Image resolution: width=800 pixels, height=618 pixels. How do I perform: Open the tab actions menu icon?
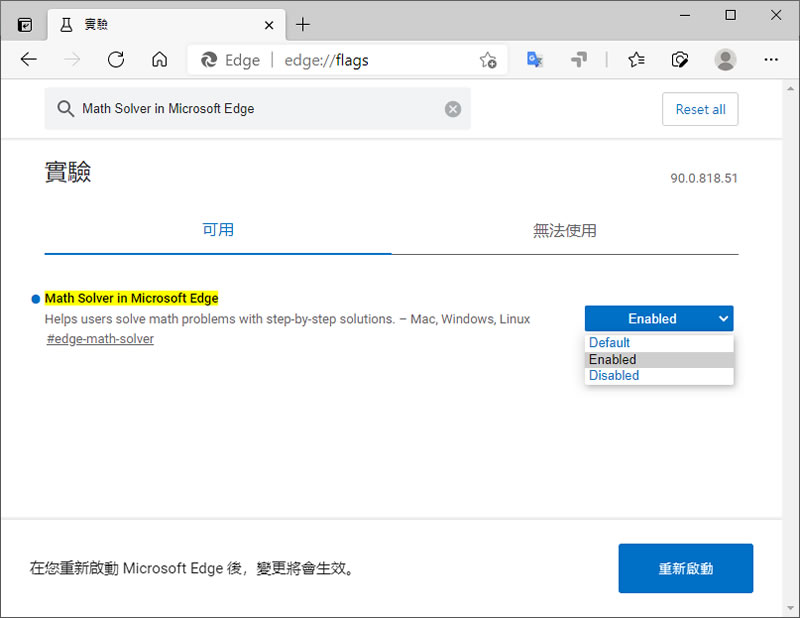(24, 24)
